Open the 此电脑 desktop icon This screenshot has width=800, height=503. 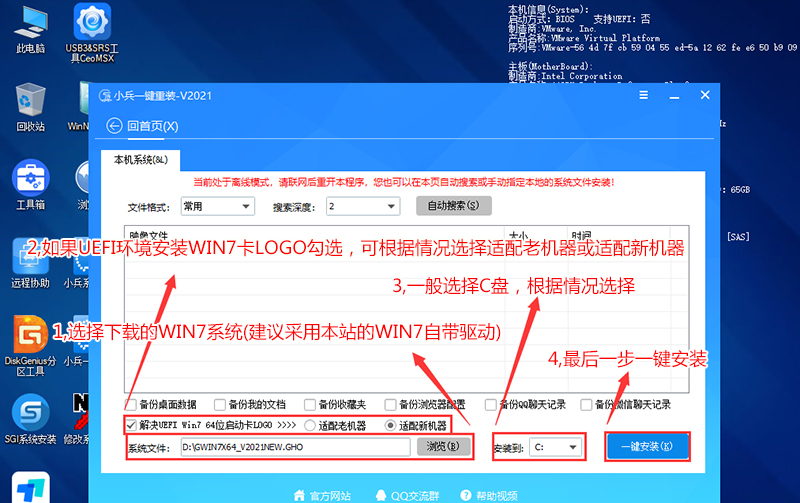(31, 31)
